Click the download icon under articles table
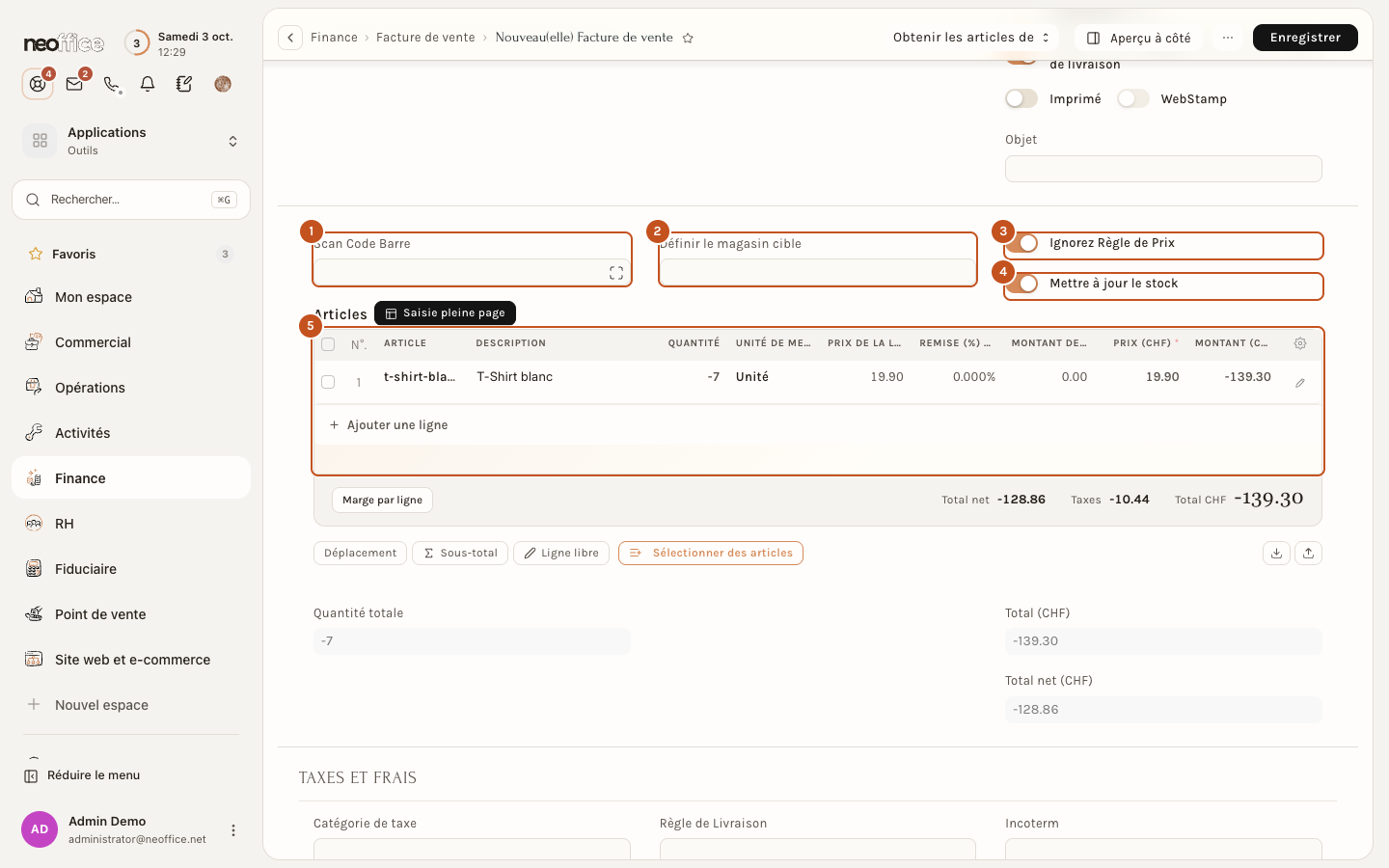The height and width of the screenshot is (868, 1389). [1276, 554]
